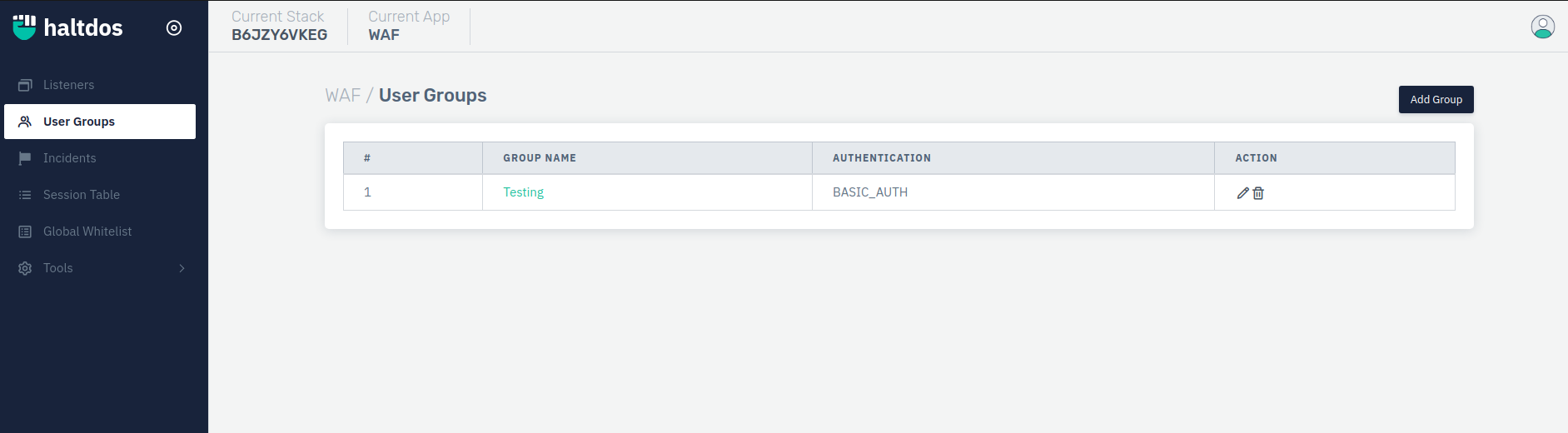This screenshot has height=433, width=1568.
Task: Select the BASIC_AUTH cell in the table
Action: click(x=870, y=192)
